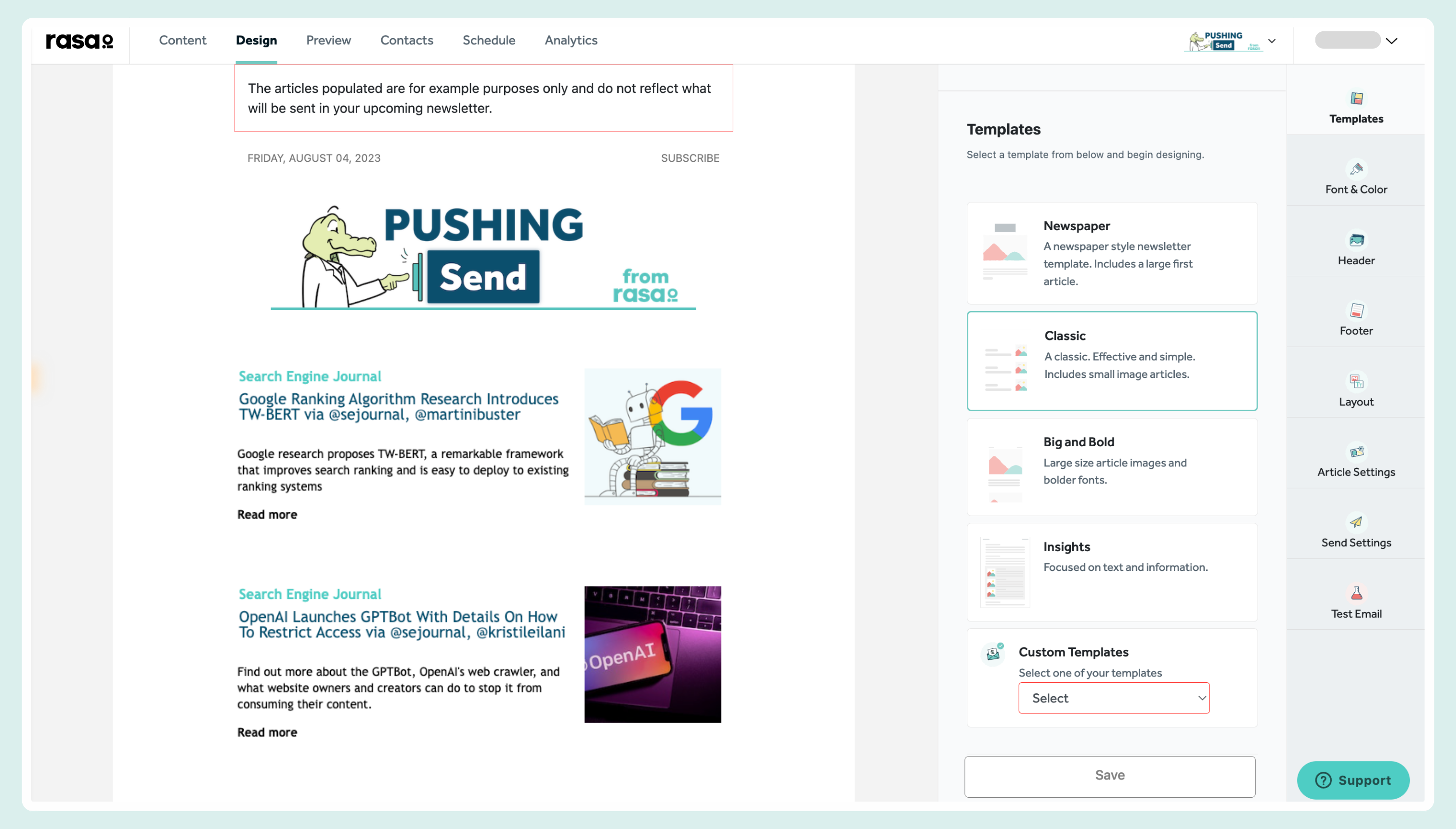Click the rasa logo
The width and height of the screenshot is (1456, 829).
[x=79, y=40]
